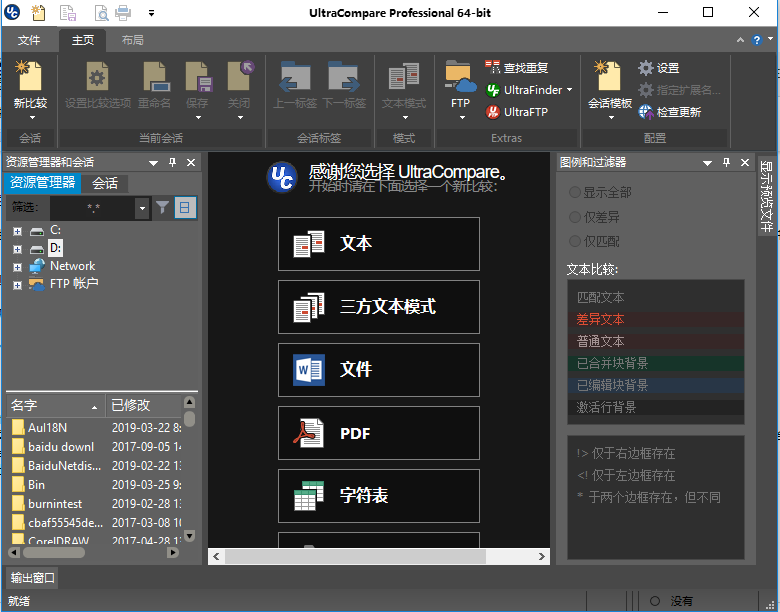Start a PDF comparison
This screenshot has height=612, width=780.
pos(379,433)
